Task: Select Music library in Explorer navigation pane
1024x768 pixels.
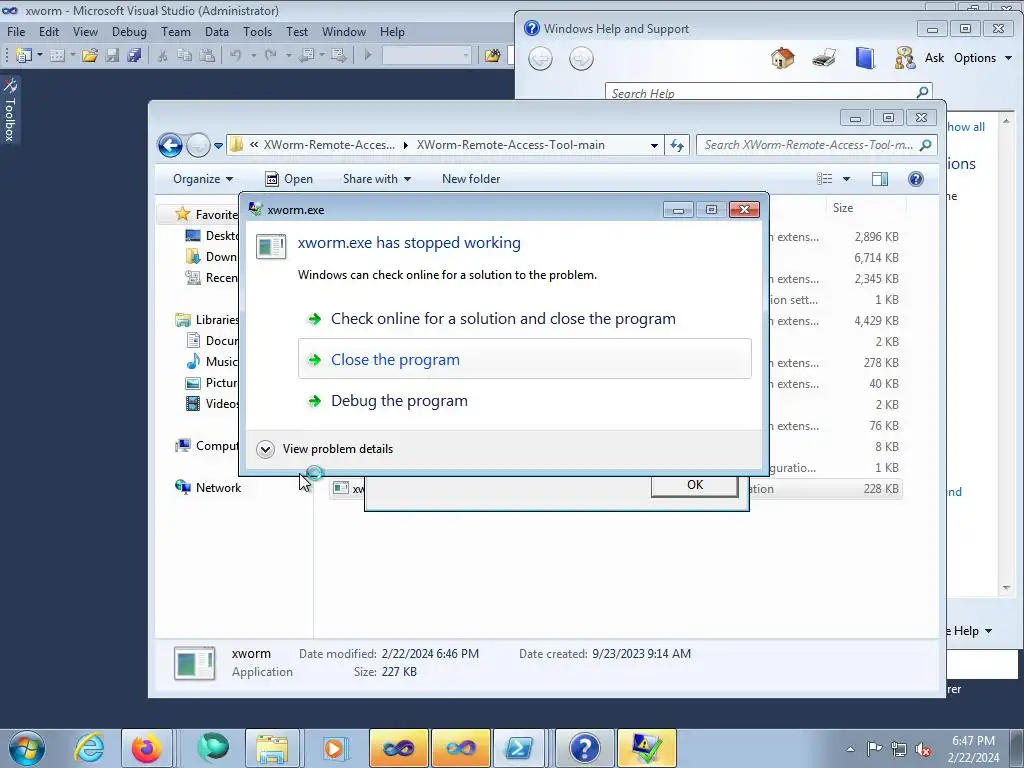Action: coord(212,362)
